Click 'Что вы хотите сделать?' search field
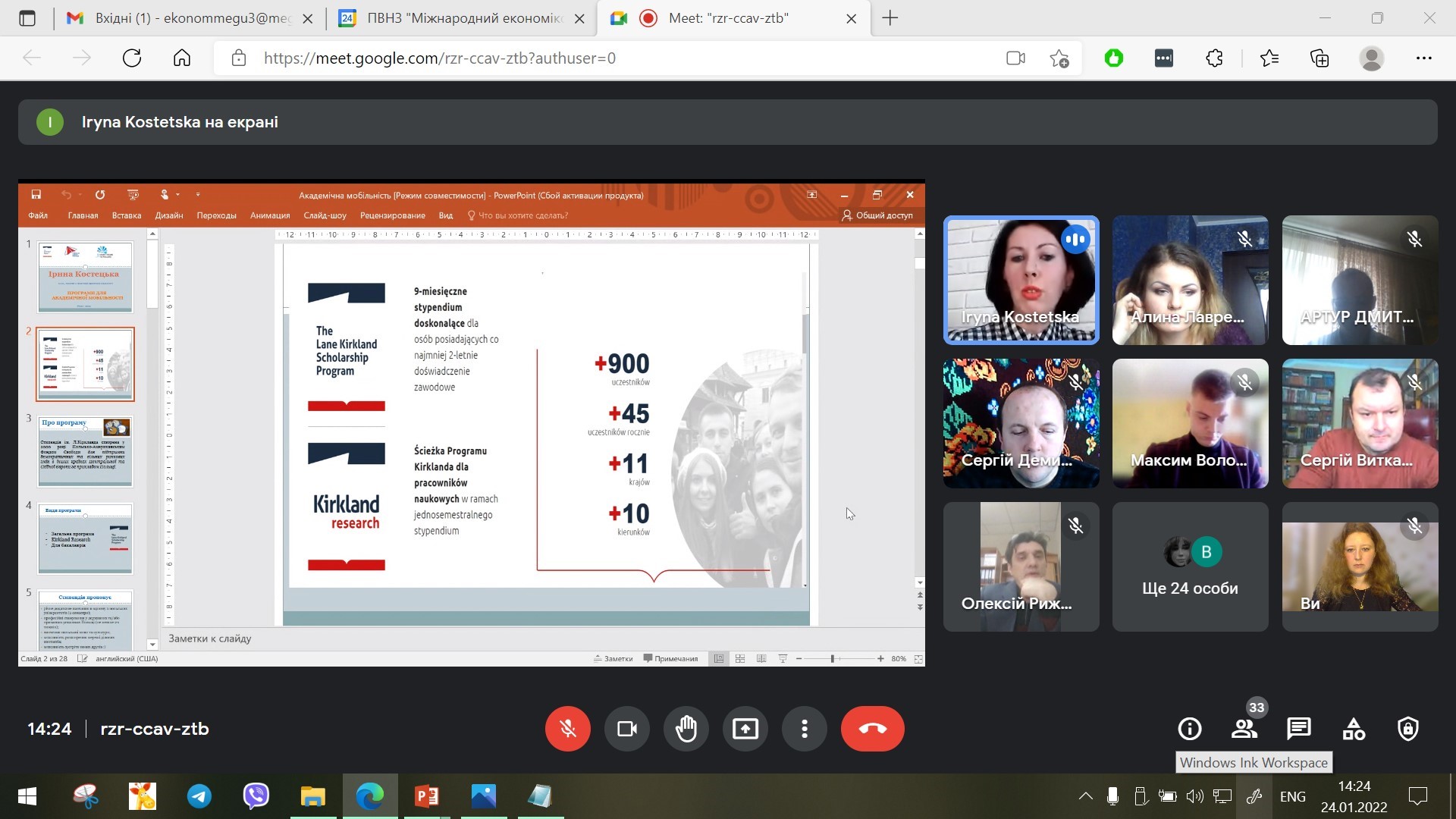1456x819 pixels. [x=518, y=215]
